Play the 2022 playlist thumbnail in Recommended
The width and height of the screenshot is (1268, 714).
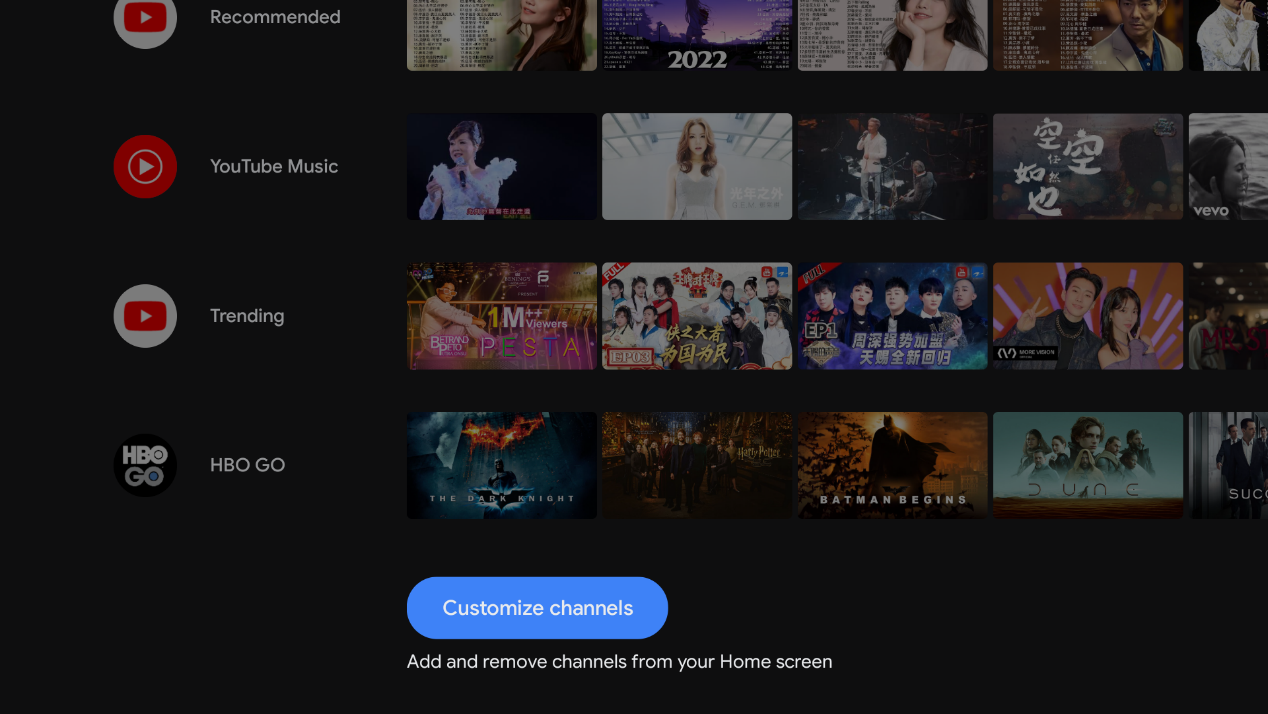coord(697,35)
